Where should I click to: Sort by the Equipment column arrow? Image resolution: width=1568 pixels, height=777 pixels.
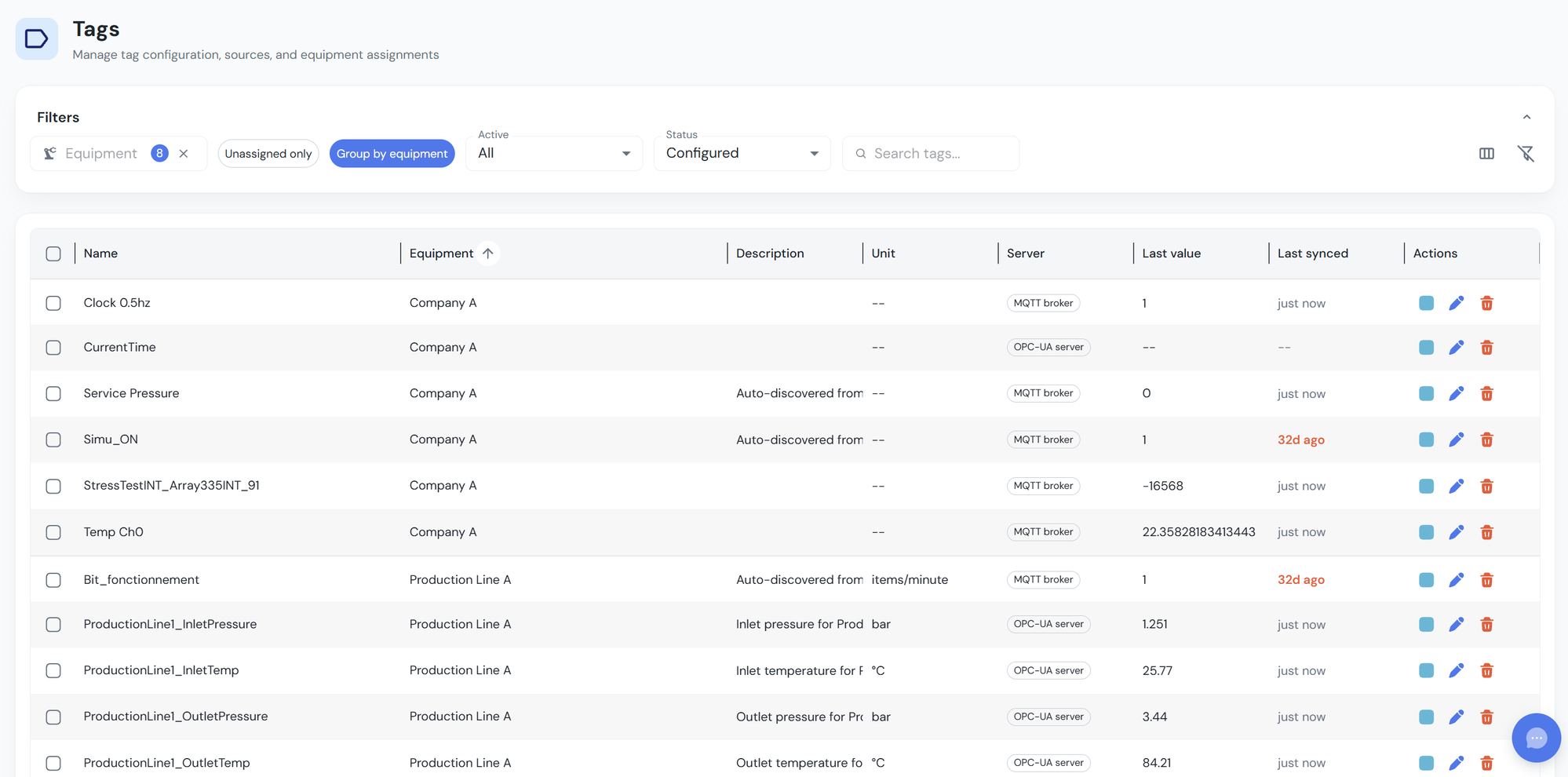click(488, 254)
